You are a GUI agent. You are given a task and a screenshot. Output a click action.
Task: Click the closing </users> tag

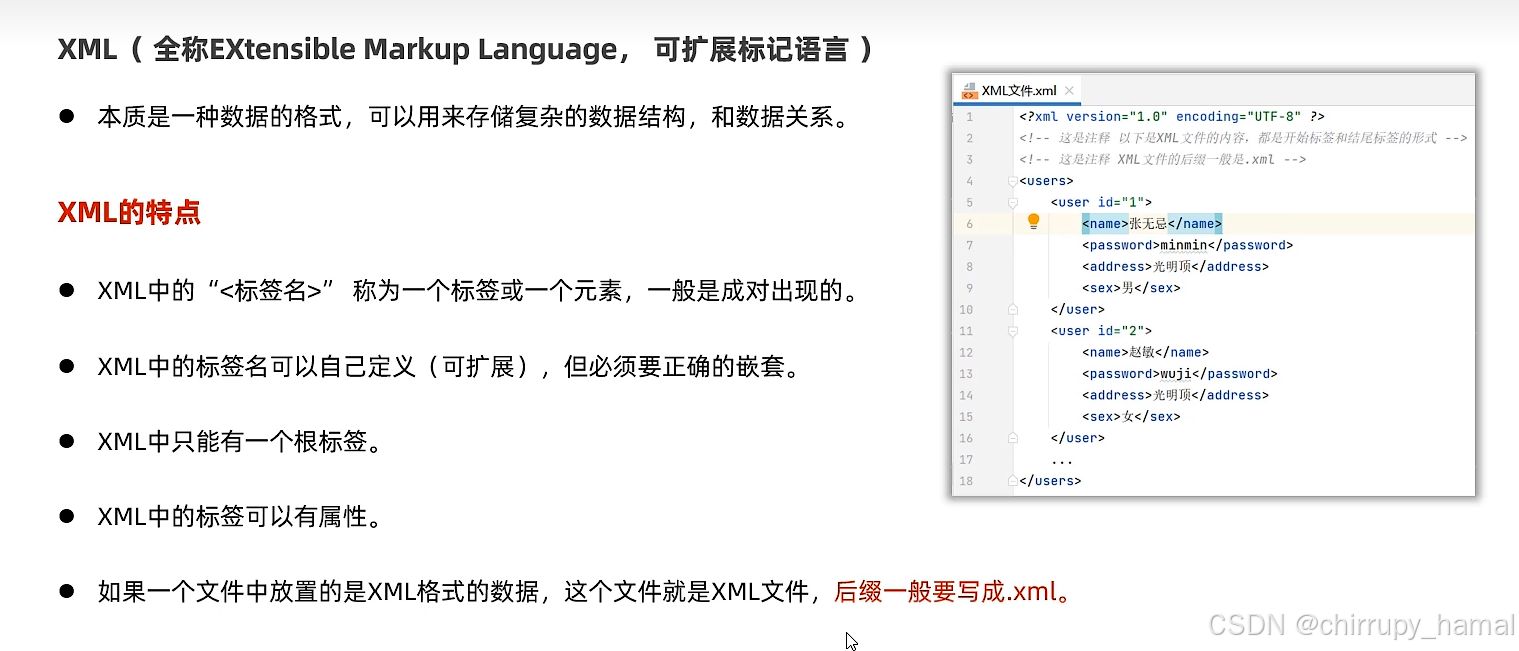[x=1050, y=481]
